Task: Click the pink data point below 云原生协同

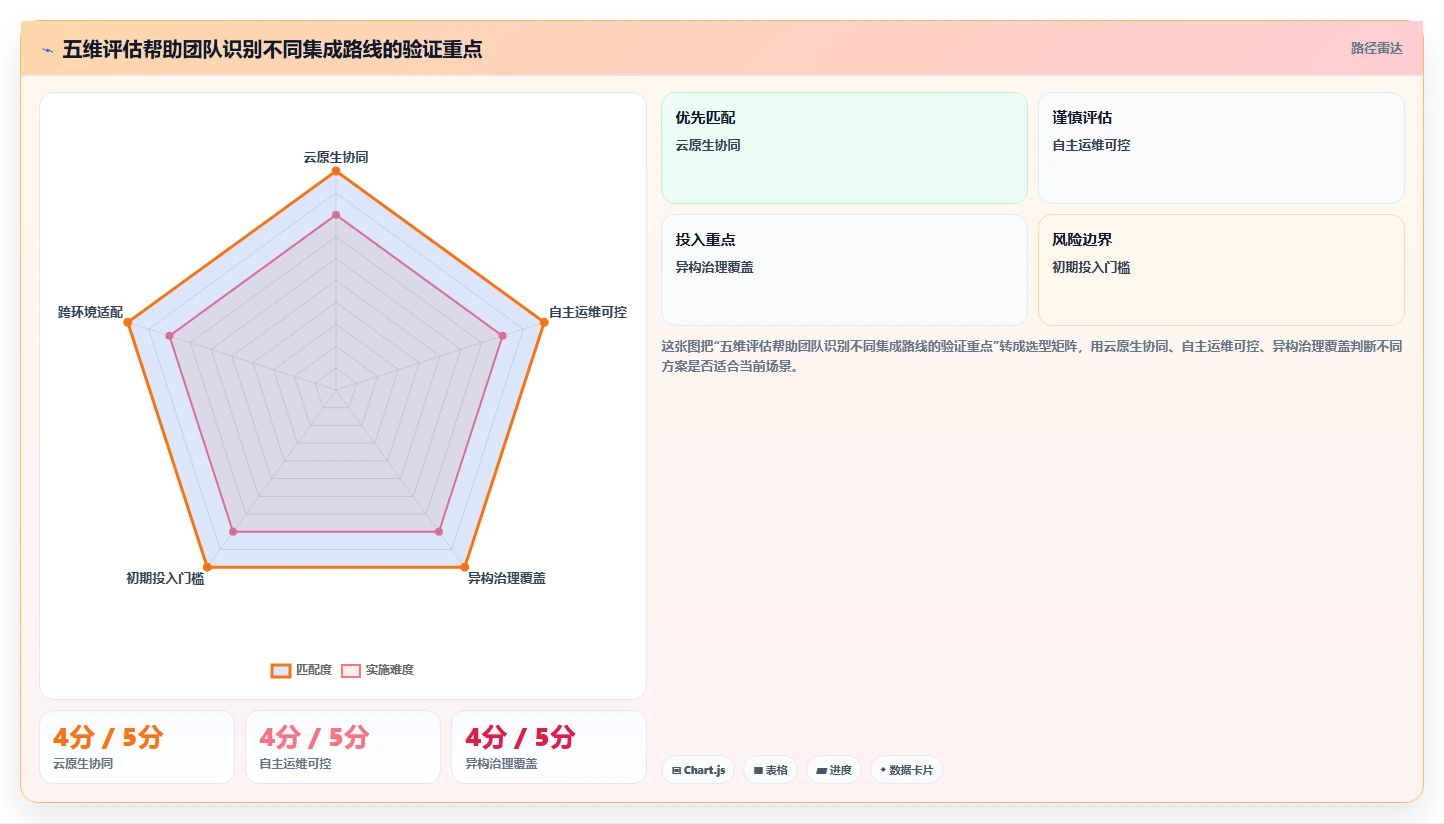Action: pyautogui.click(x=336, y=214)
